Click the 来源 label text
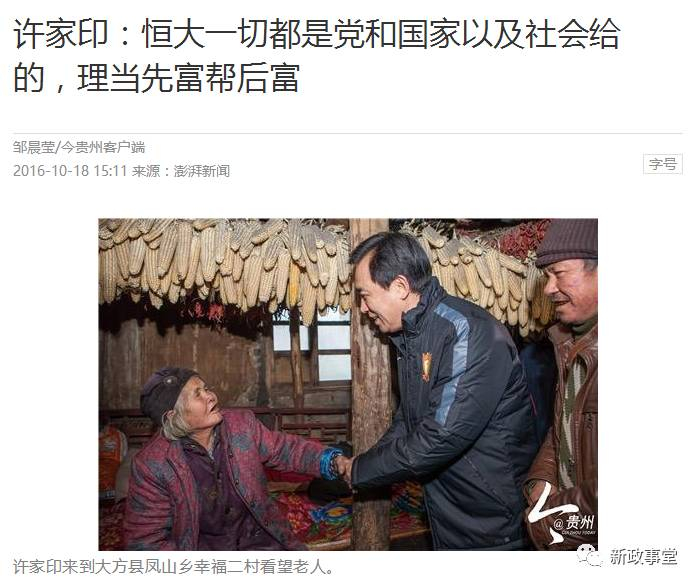 pos(146,171)
